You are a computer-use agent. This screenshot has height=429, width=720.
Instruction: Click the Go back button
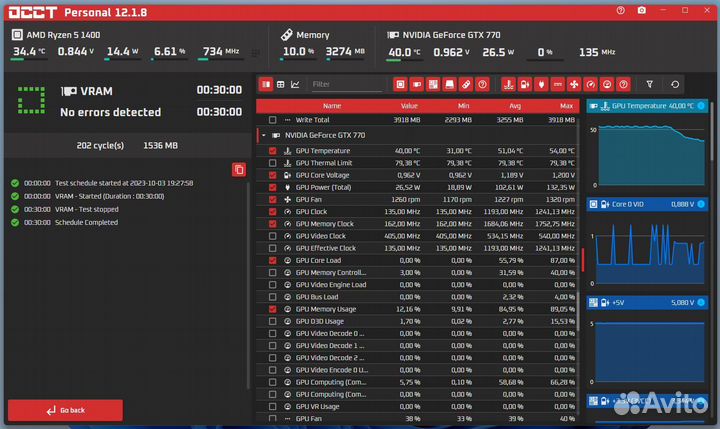point(65,410)
